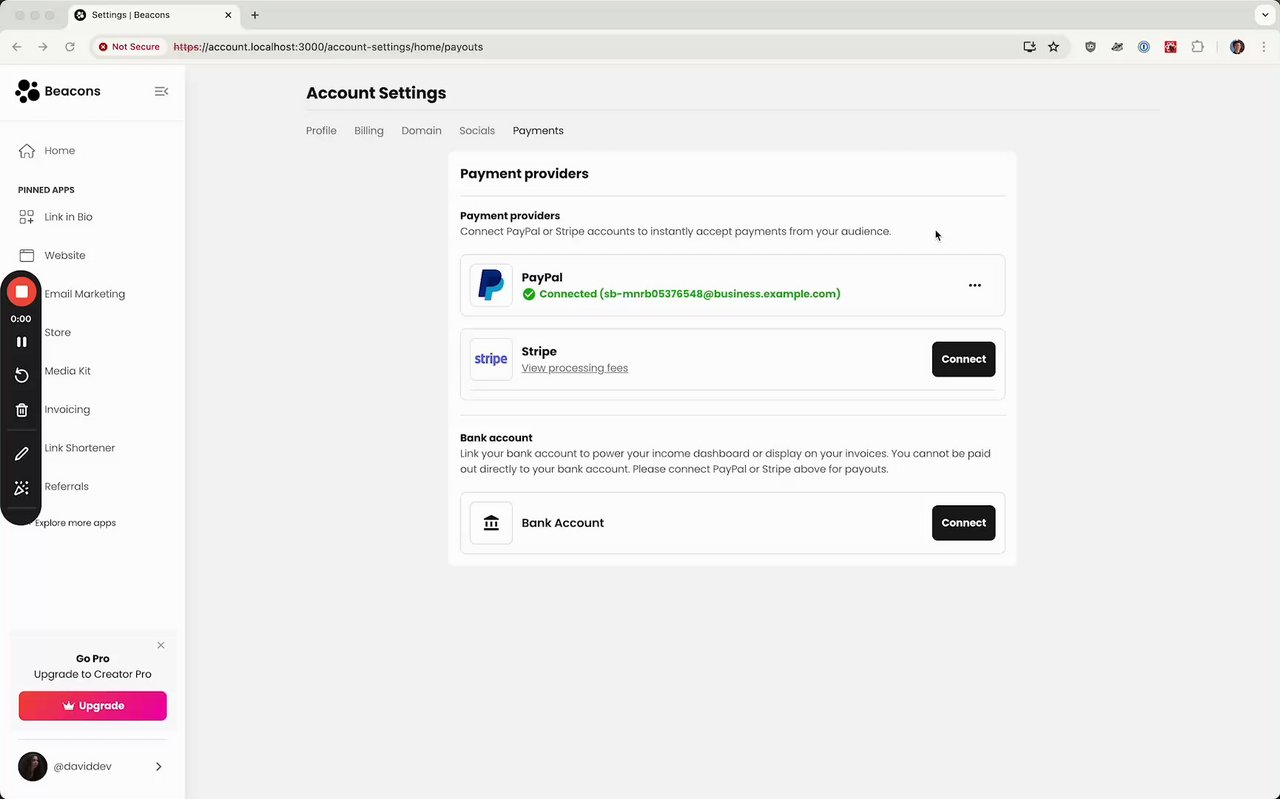Collapse the Beacons sidebar

tap(161, 91)
